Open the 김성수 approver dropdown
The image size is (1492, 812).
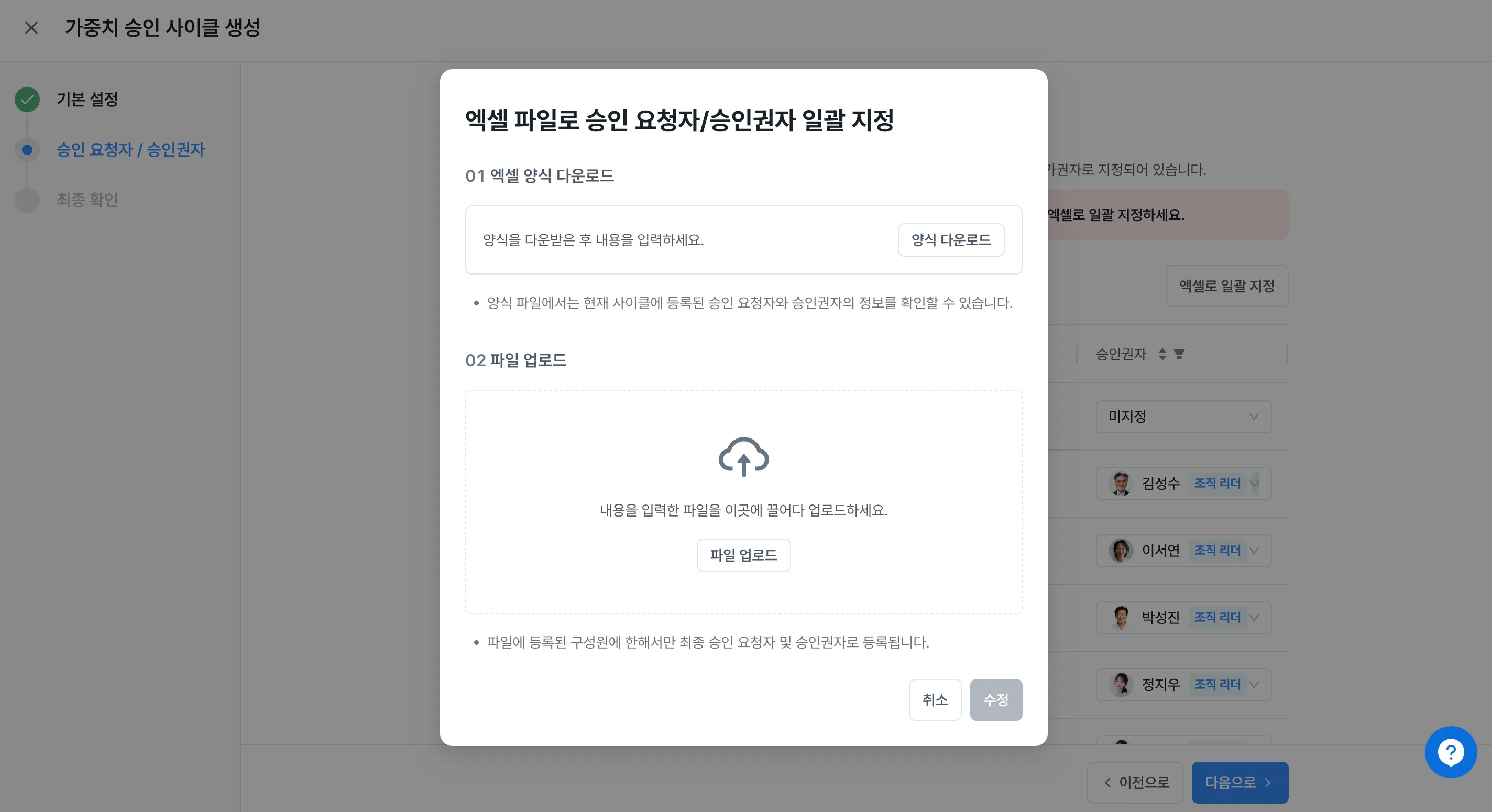click(1183, 484)
